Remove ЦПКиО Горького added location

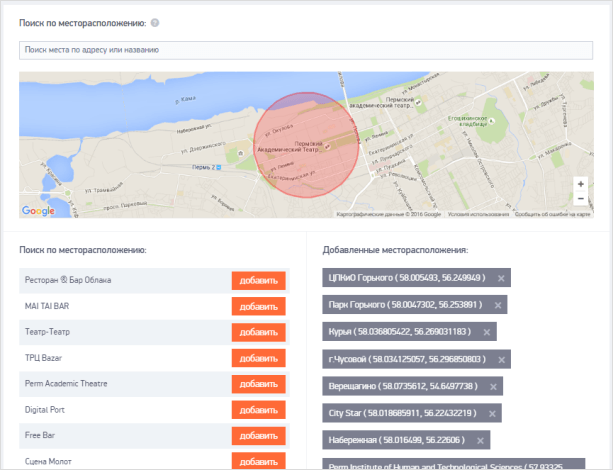pos(501,278)
